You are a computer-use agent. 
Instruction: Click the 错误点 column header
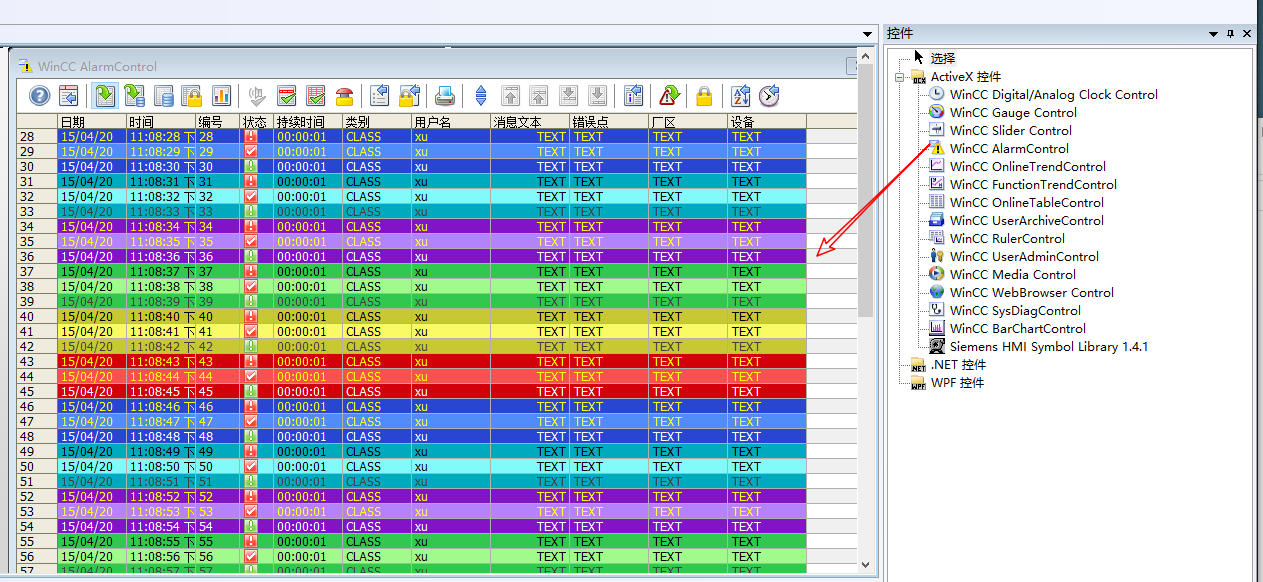point(609,121)
